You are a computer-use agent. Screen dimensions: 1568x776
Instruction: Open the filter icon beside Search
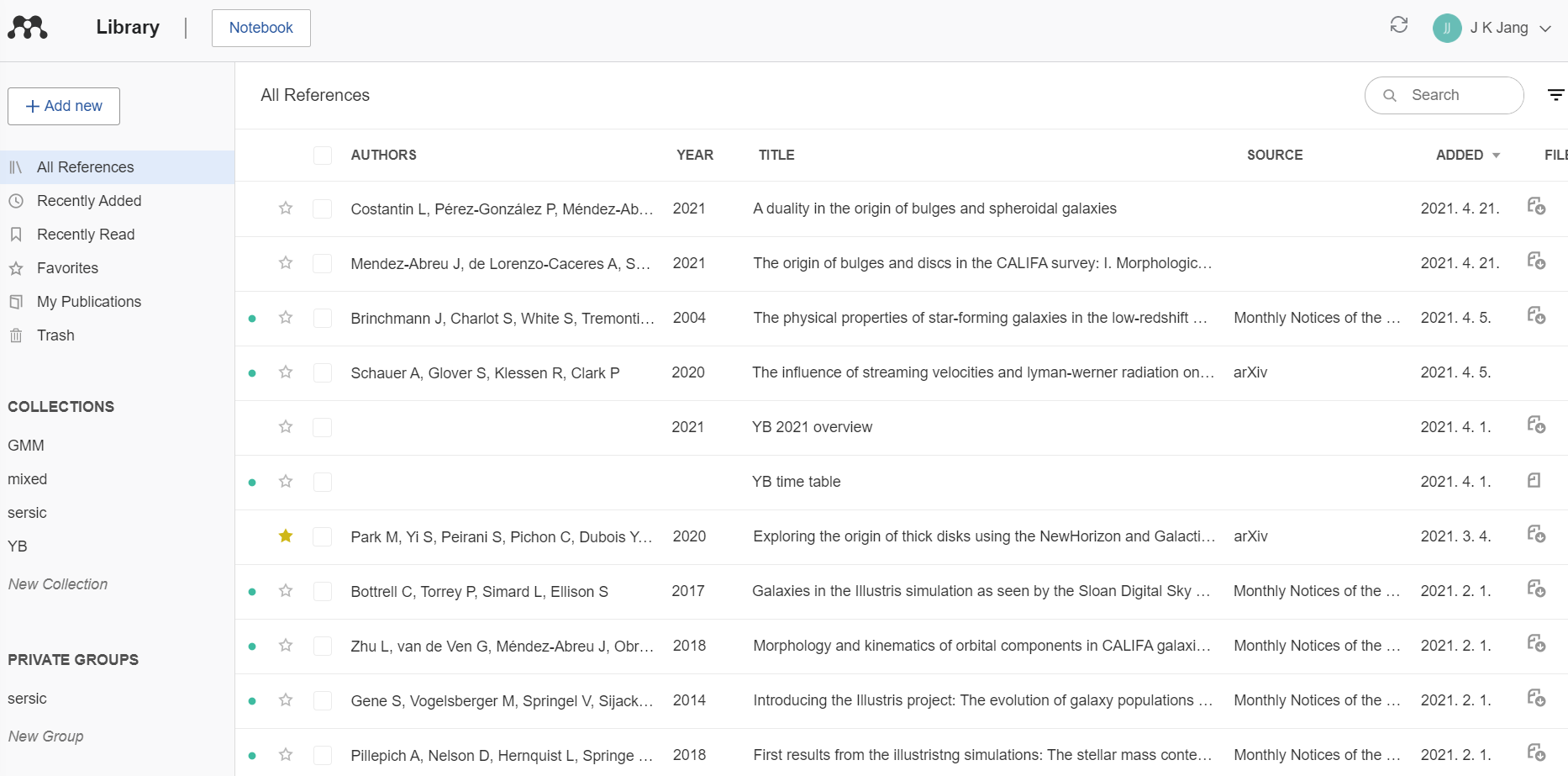1555,95
